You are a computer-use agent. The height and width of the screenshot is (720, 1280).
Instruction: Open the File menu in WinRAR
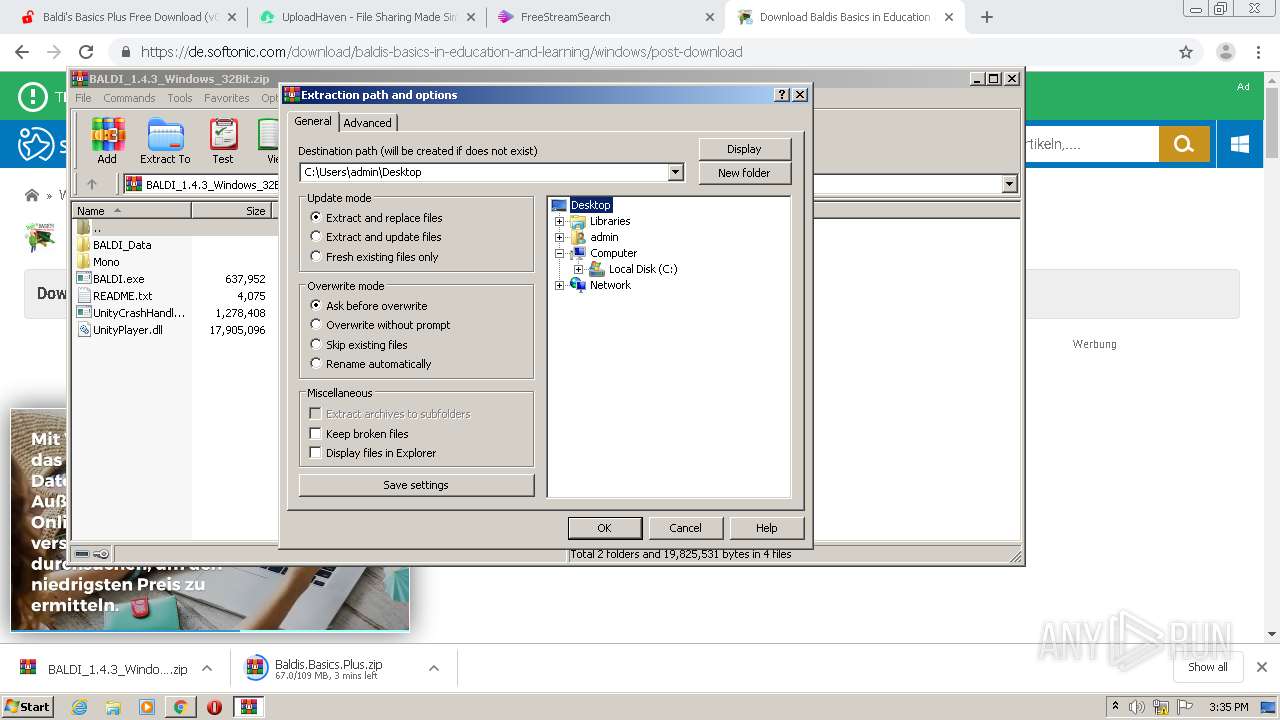(83, 98)
